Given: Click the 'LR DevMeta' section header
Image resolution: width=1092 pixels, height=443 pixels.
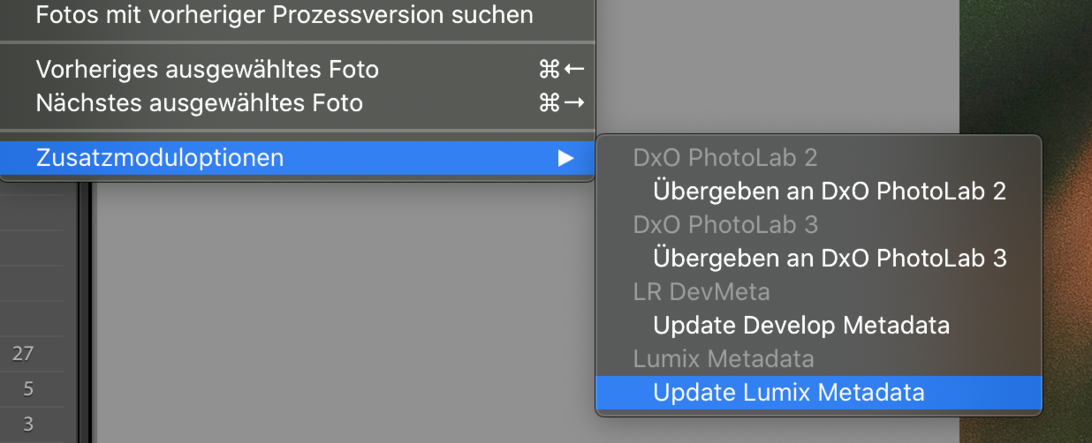Looking at the screenshot, I should (700, 292).
